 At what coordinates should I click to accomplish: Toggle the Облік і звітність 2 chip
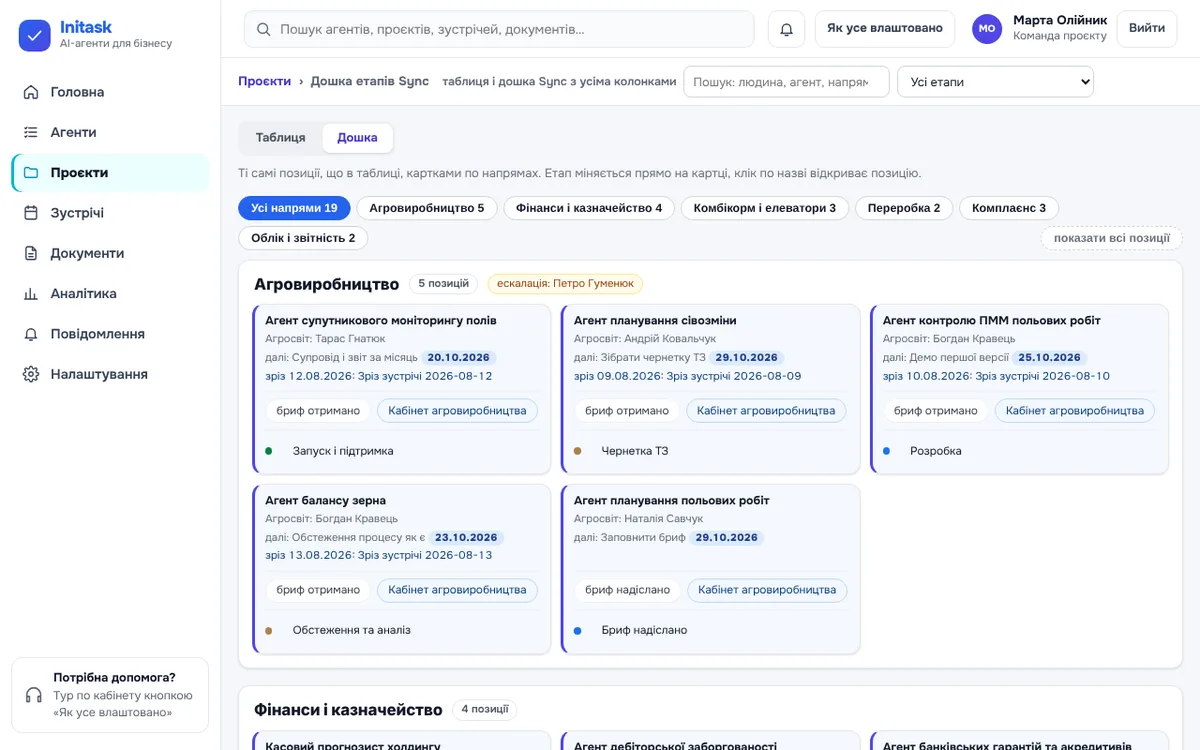point(303,238)
